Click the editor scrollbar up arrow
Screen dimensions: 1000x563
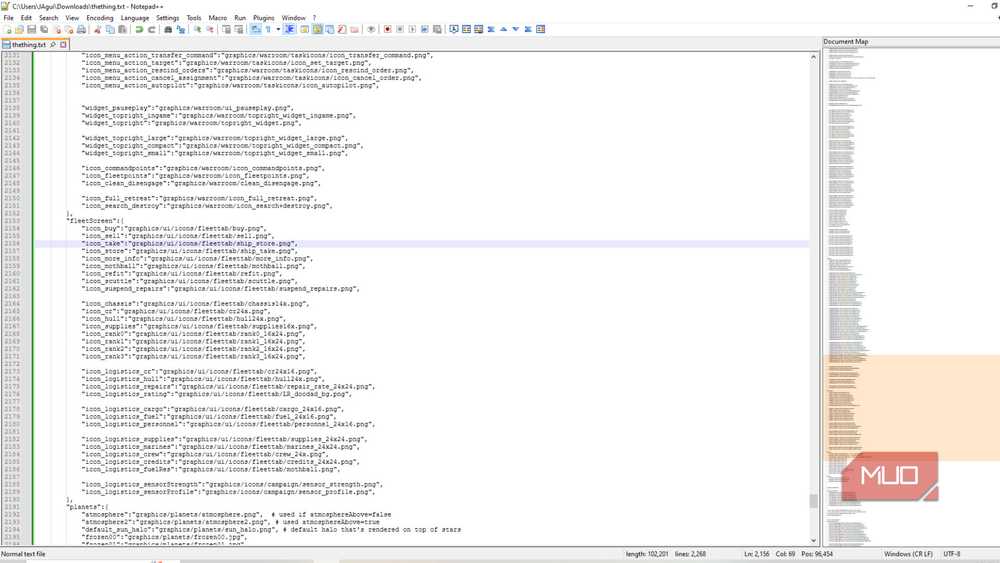click(813, 57)
